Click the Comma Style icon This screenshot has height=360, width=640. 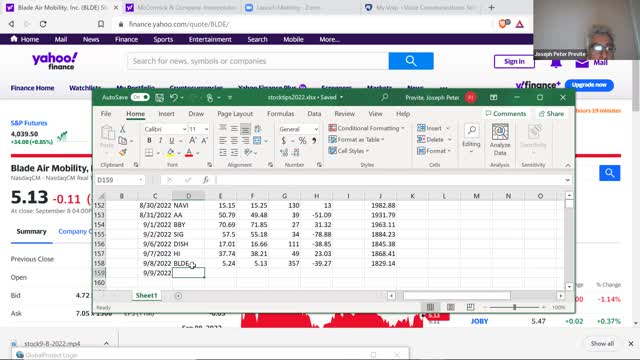tap(314, 141)
